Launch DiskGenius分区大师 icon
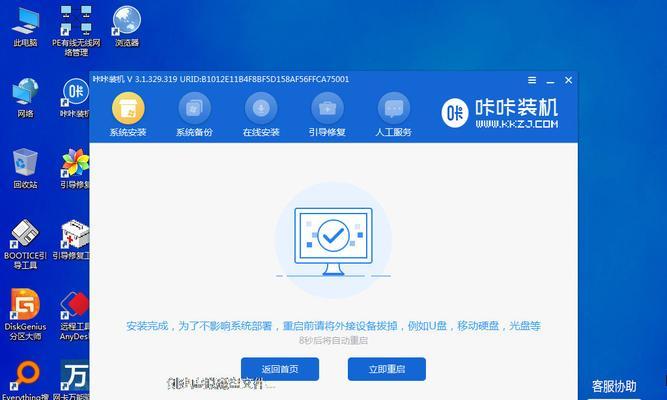 click(x=25, y=315)
